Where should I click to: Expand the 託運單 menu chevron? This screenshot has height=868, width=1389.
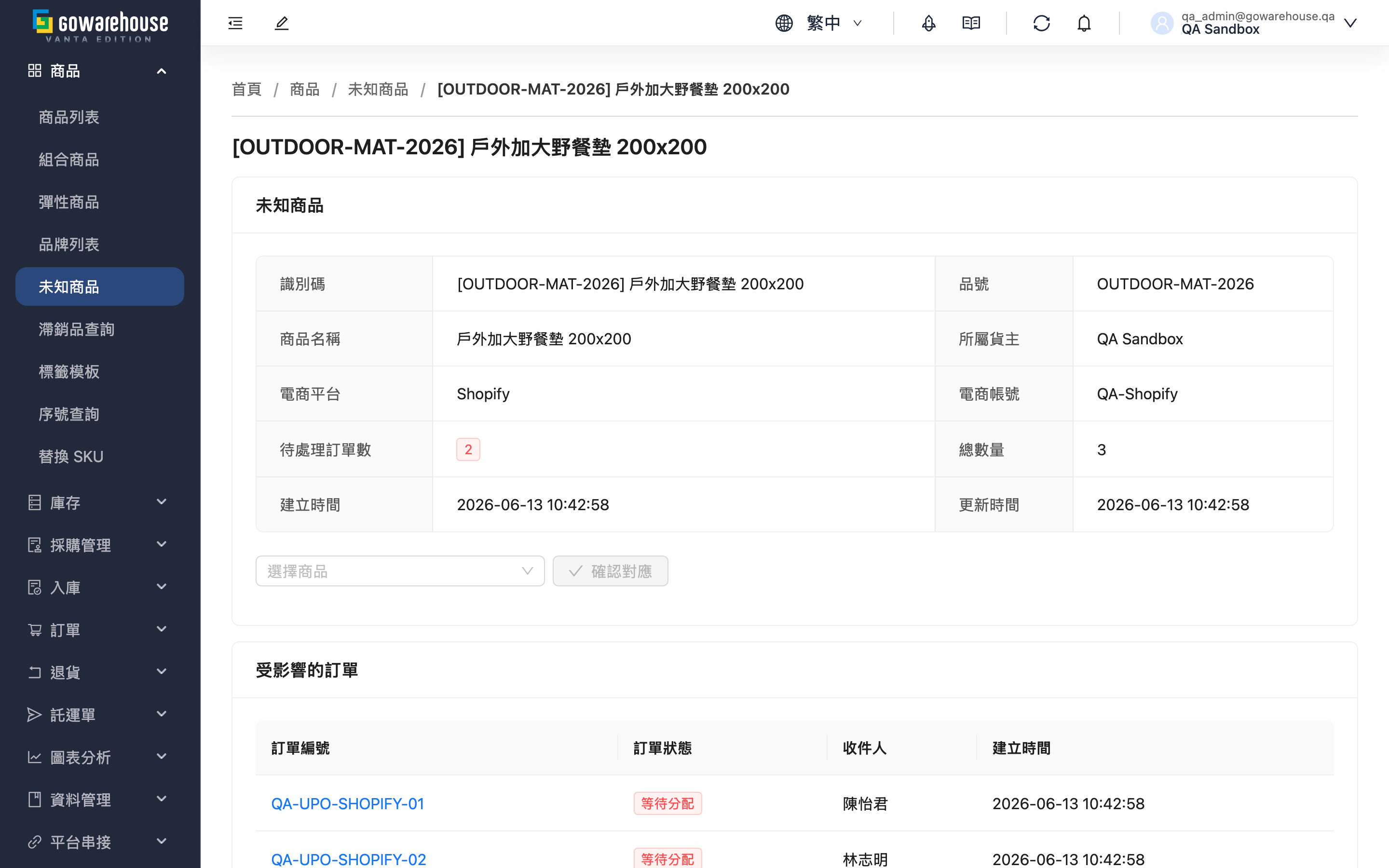pyautogui.click(x=162, y=714)
